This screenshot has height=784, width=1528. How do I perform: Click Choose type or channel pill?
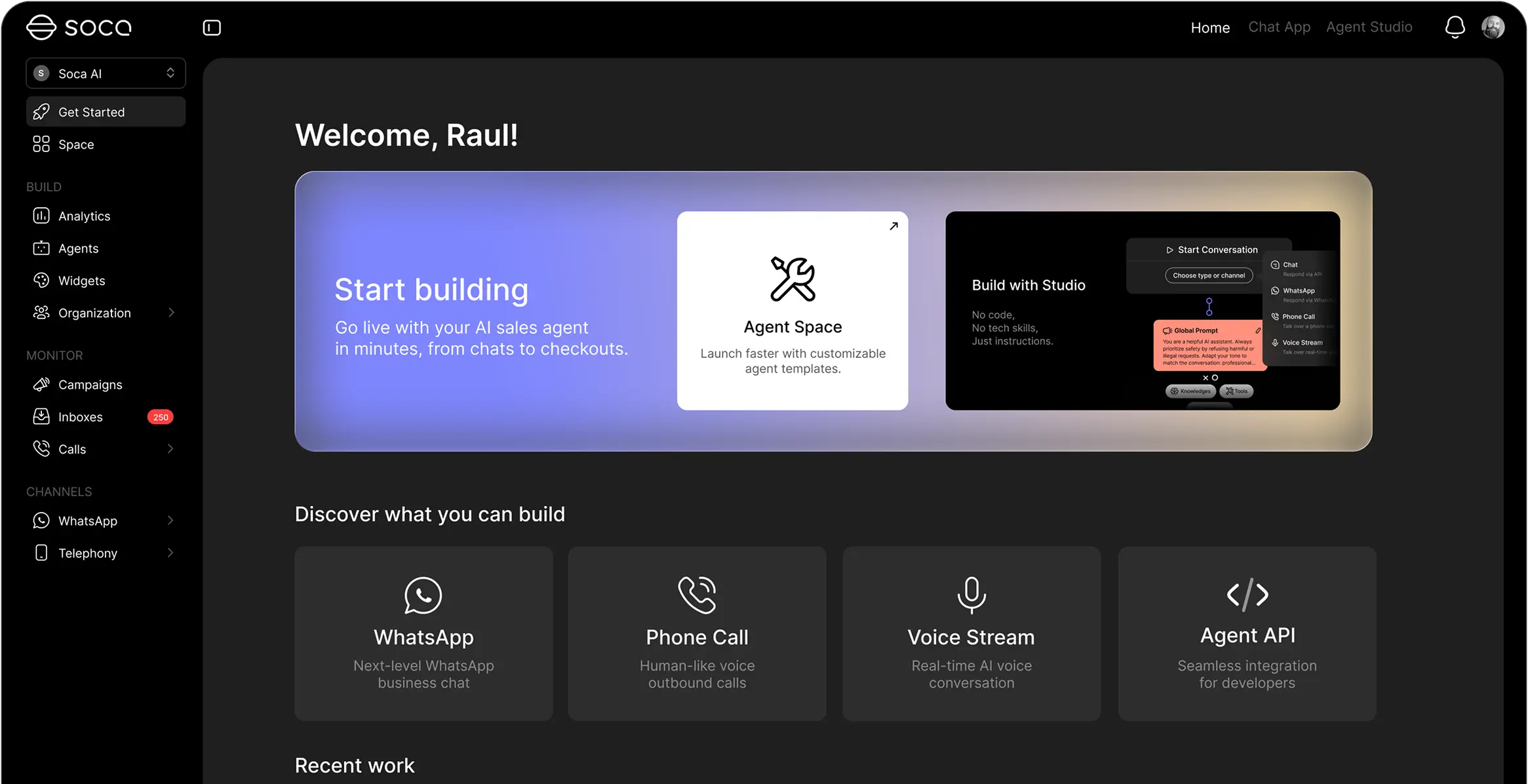1209,275
